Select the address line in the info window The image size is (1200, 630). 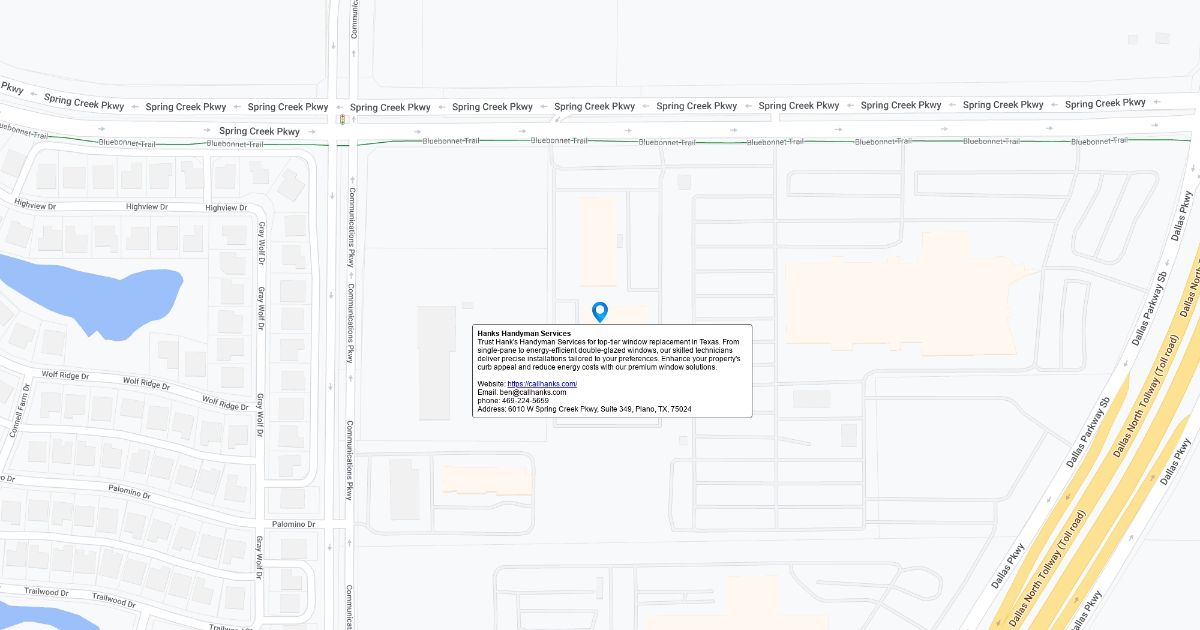pos(584,409)
